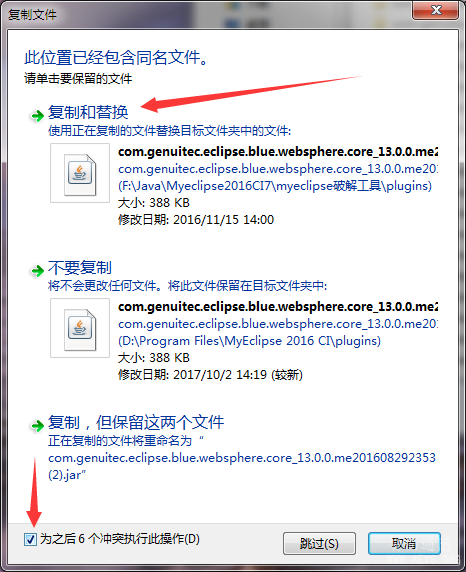The image size is (466, 572).
Task: Click green arrow beside 复制和替换
Action: pos(37,116)
